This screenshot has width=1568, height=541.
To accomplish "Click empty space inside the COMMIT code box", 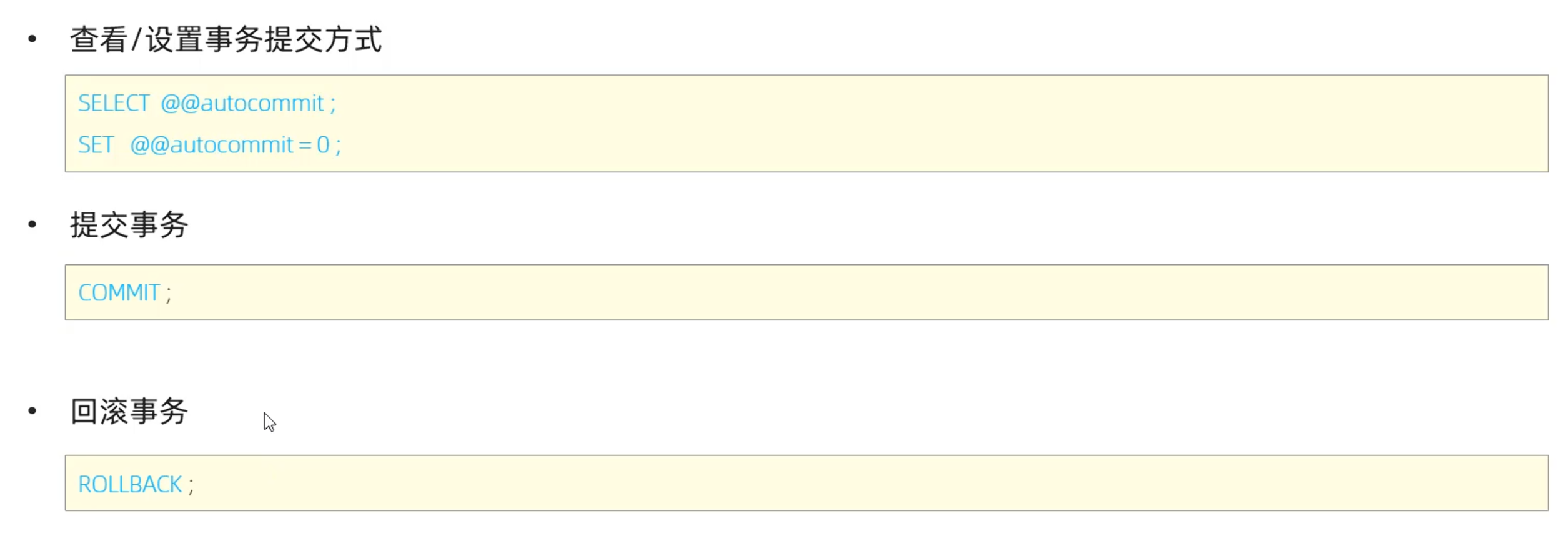I will tap(812, 293).
